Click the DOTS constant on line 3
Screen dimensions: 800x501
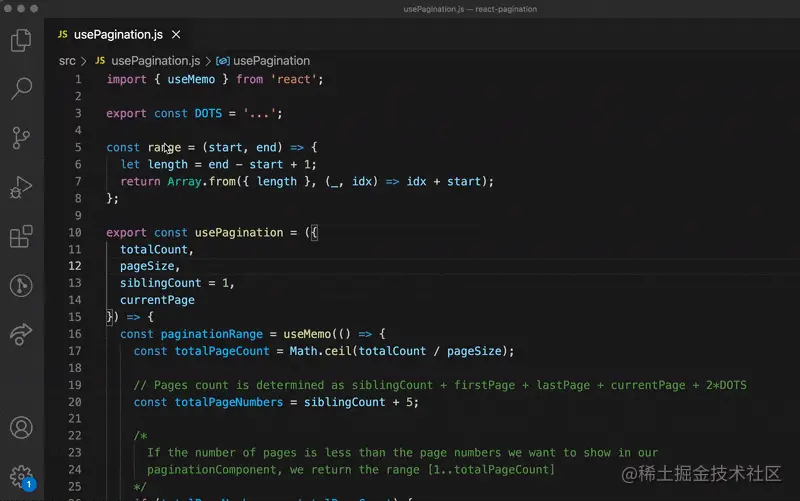pos(208,113)
